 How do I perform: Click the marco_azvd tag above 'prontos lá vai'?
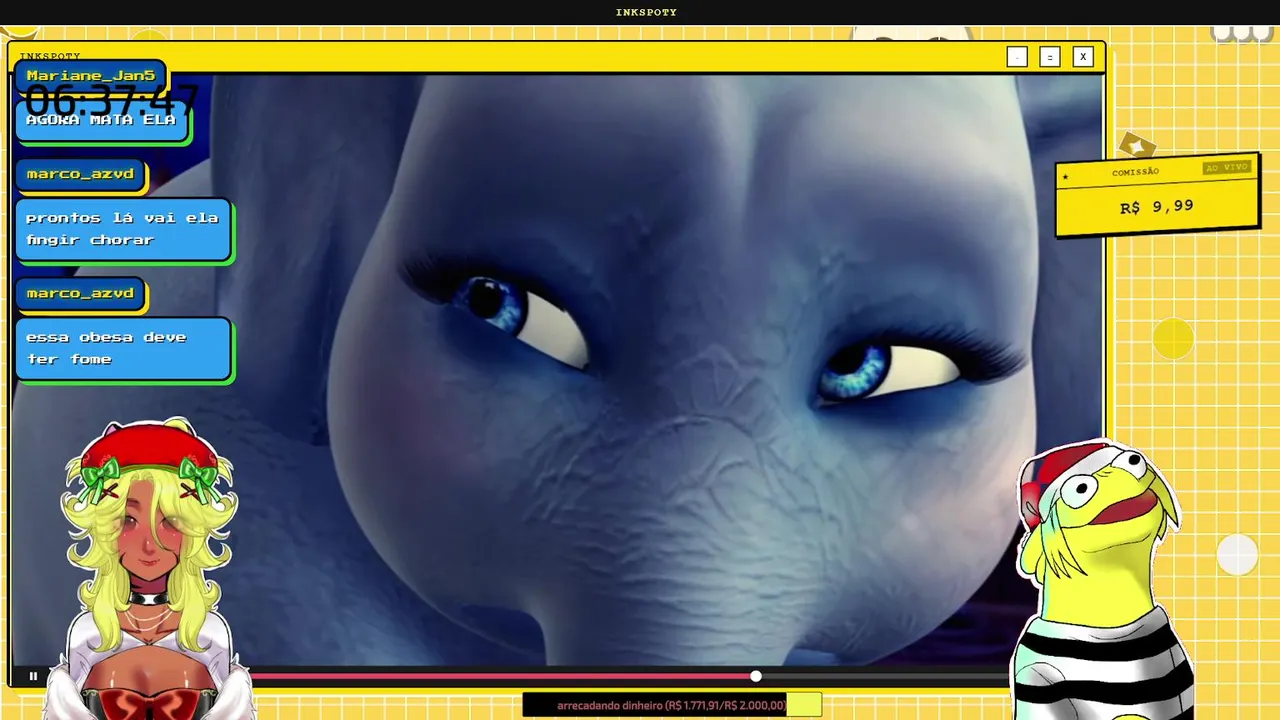[x=81, y=175]
